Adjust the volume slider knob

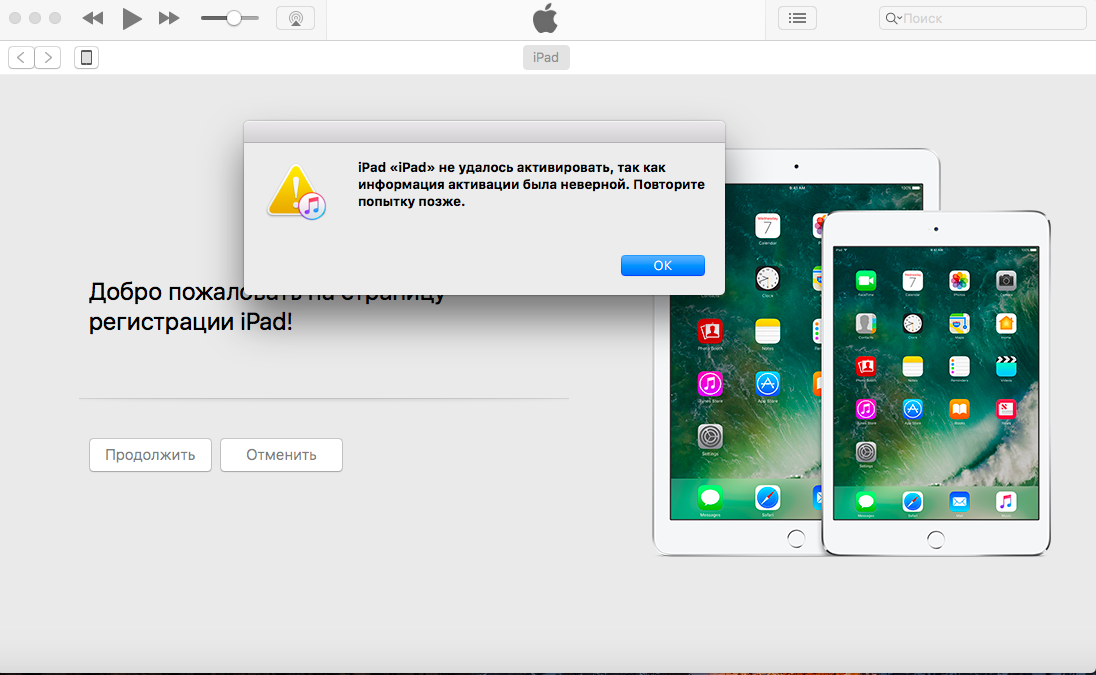click(233, 18)
